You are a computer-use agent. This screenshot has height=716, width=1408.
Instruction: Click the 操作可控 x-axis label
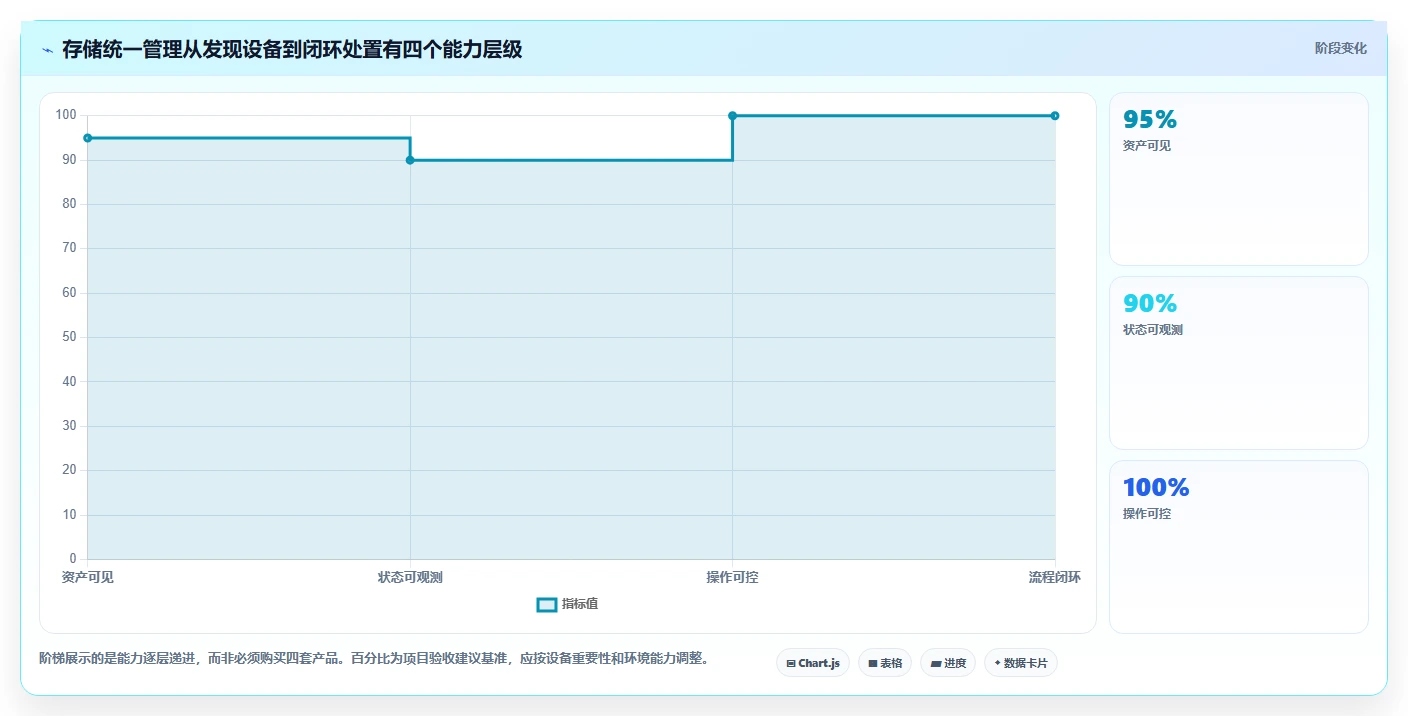(x=733, y=577)
